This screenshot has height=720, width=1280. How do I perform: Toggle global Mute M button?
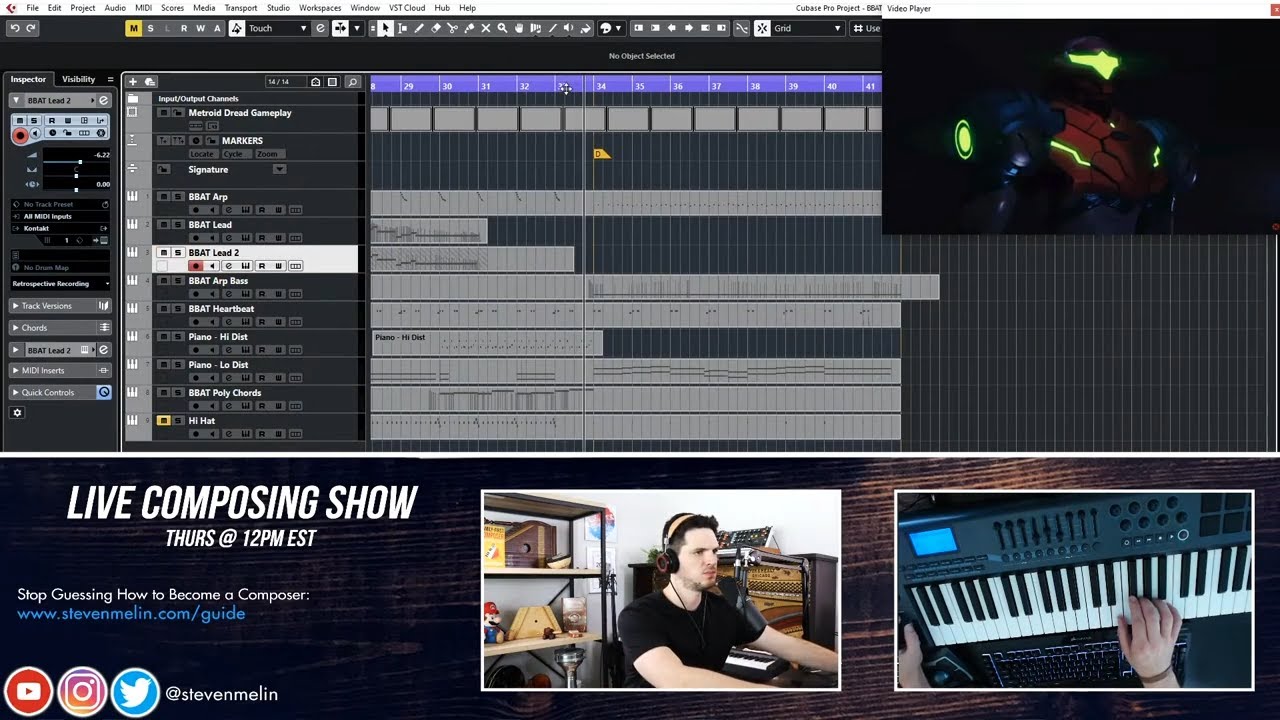(133, 28)
